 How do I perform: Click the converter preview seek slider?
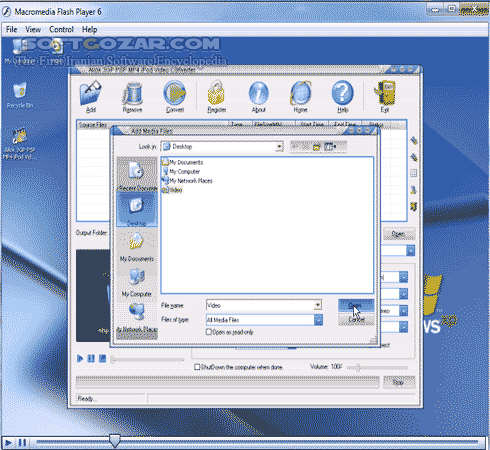pyautogui.click(x=148, y=359)
